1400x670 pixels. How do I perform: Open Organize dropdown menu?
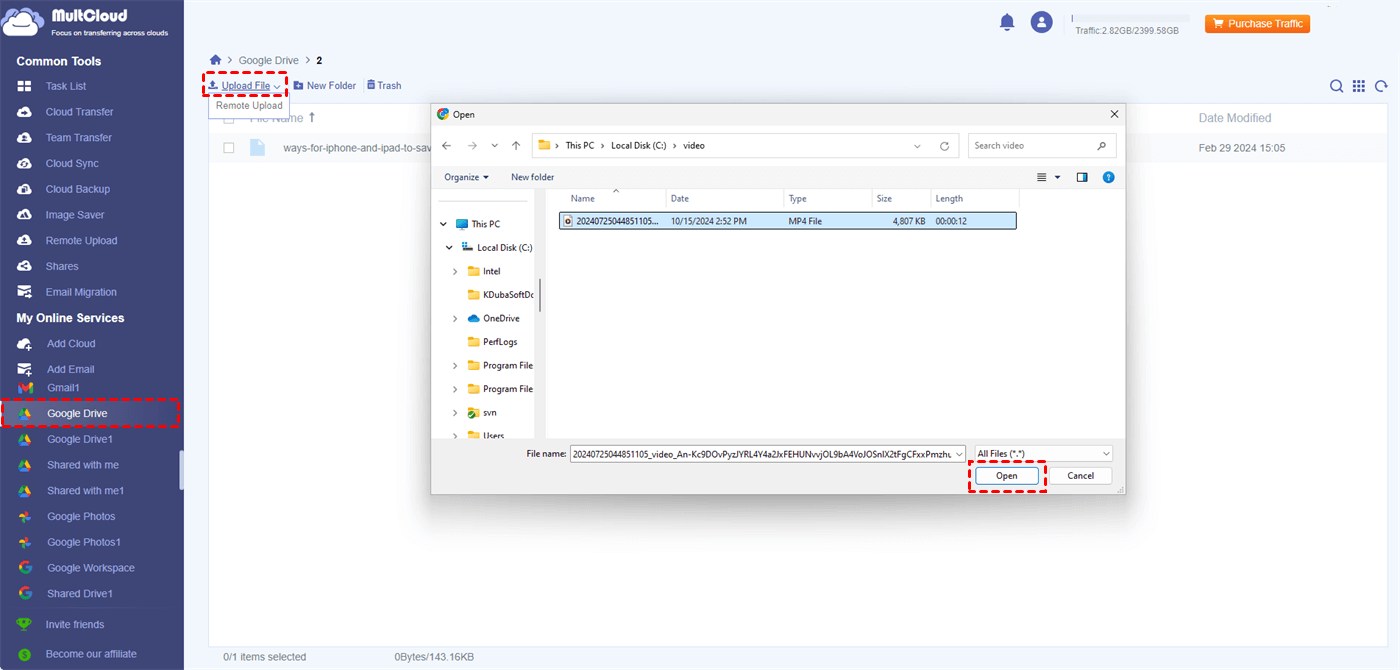(x=467, y=177)
